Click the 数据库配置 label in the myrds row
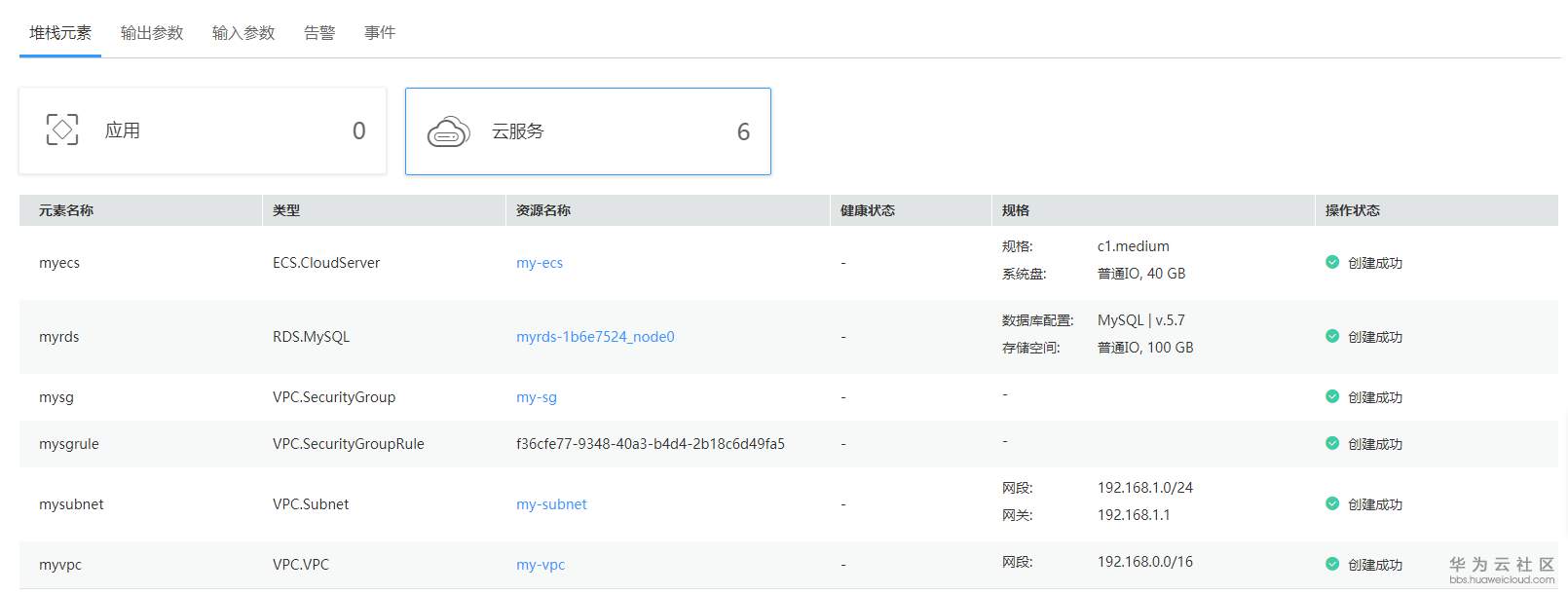The height and width of the screenshot is (594, 1568). tap(1038, 320)
